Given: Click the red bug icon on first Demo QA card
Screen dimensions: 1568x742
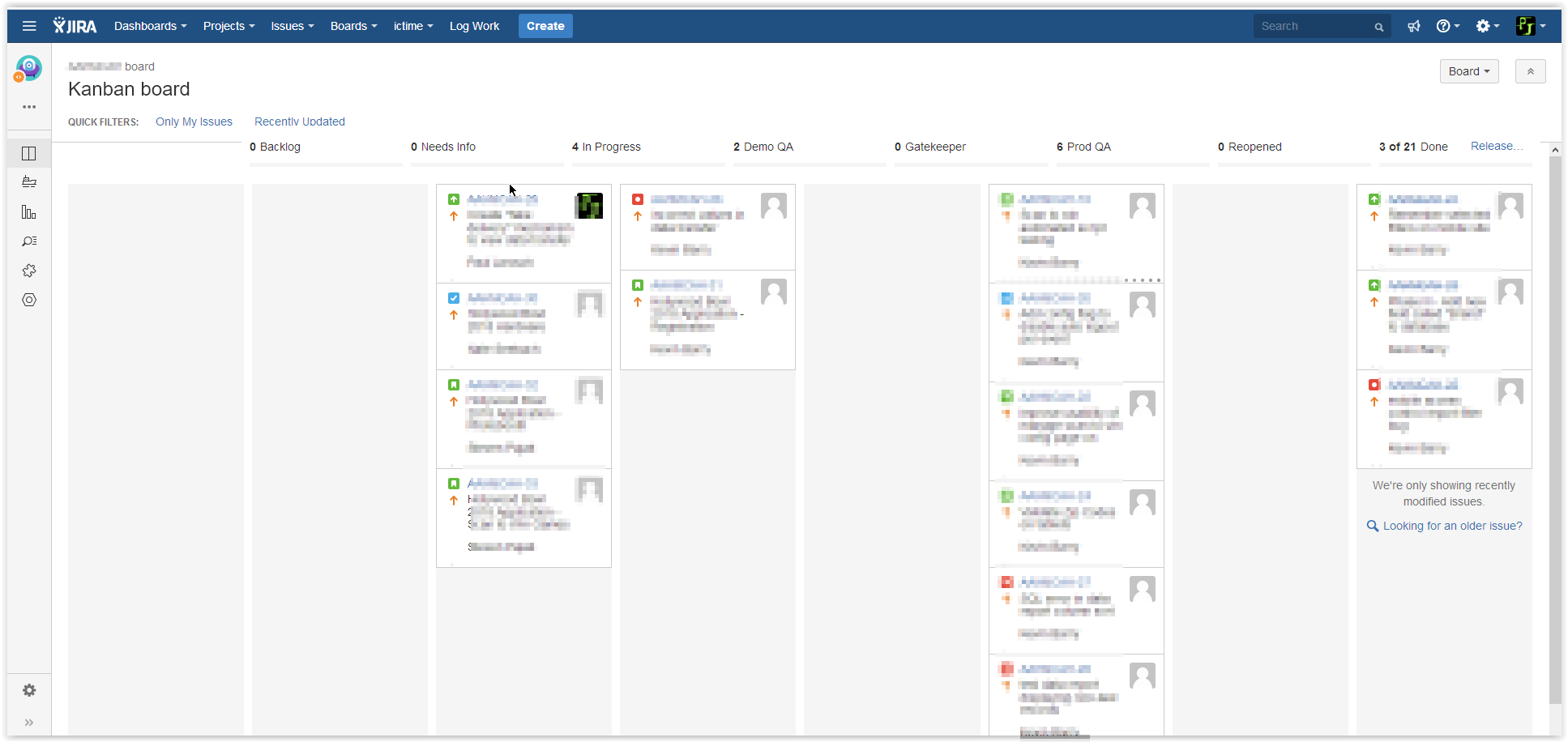Looking at the screenshot, I should click(x=638, y=199).
